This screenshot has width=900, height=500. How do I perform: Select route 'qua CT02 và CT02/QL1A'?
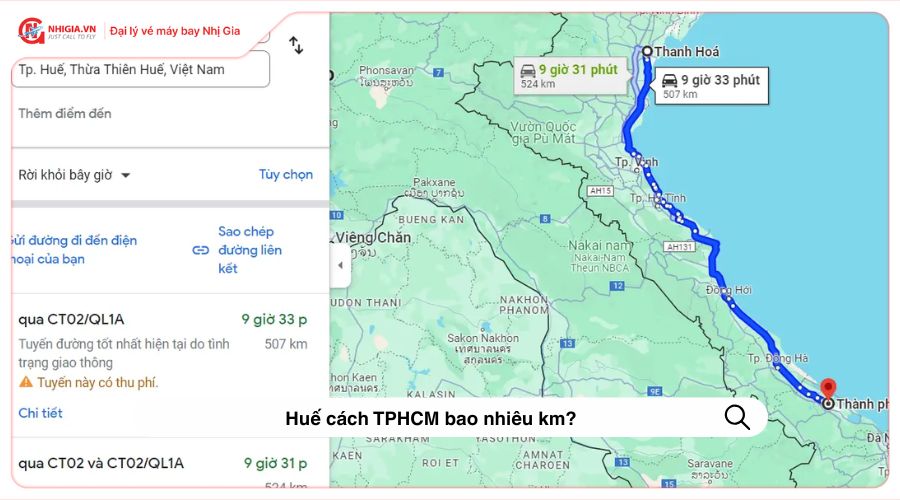tap(170, 463)
